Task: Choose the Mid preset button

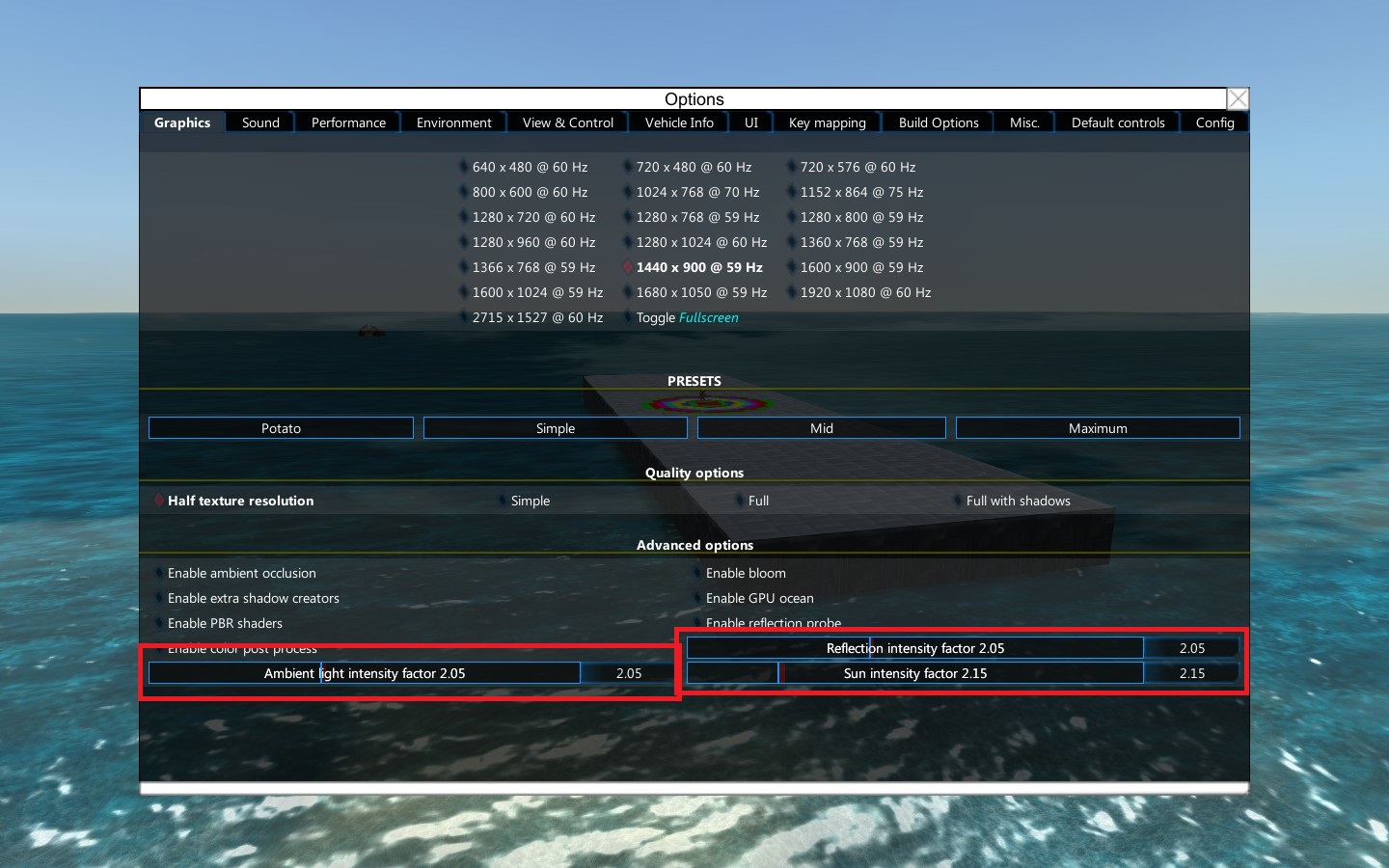Action: pyautogui.click(x=821, y=428)
